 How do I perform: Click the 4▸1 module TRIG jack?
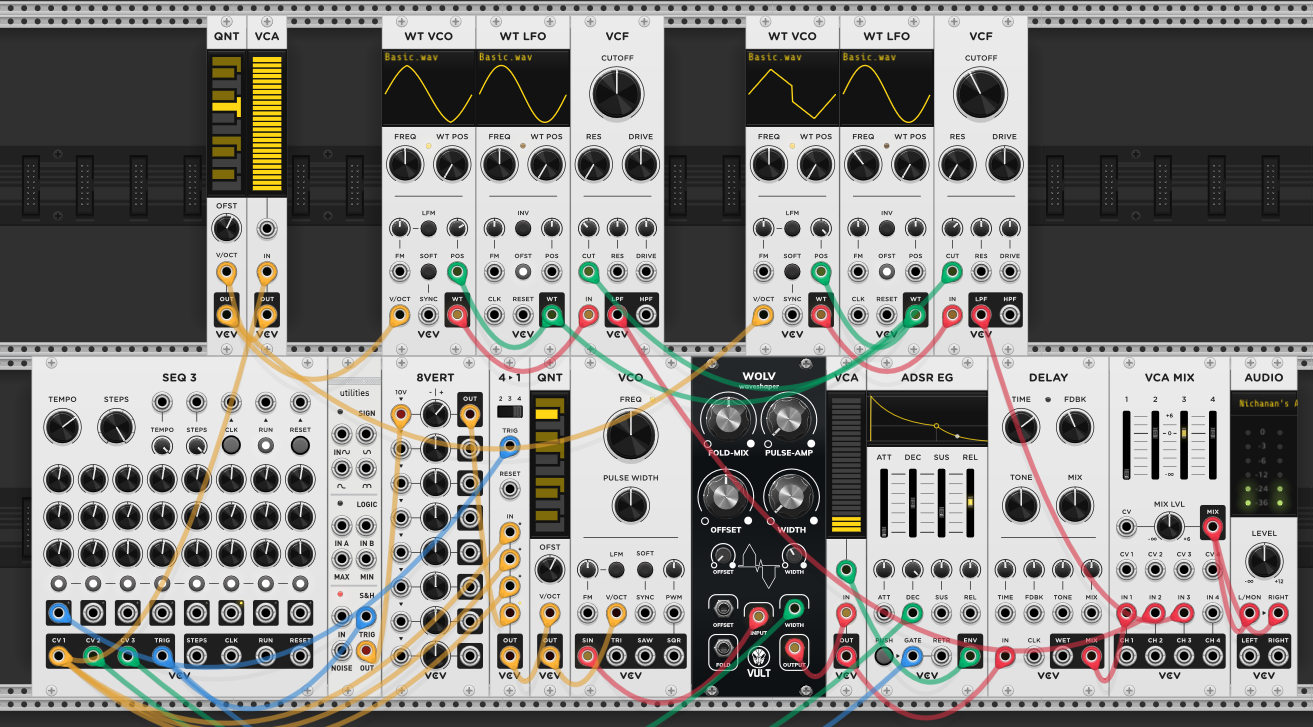click(510, 445)
